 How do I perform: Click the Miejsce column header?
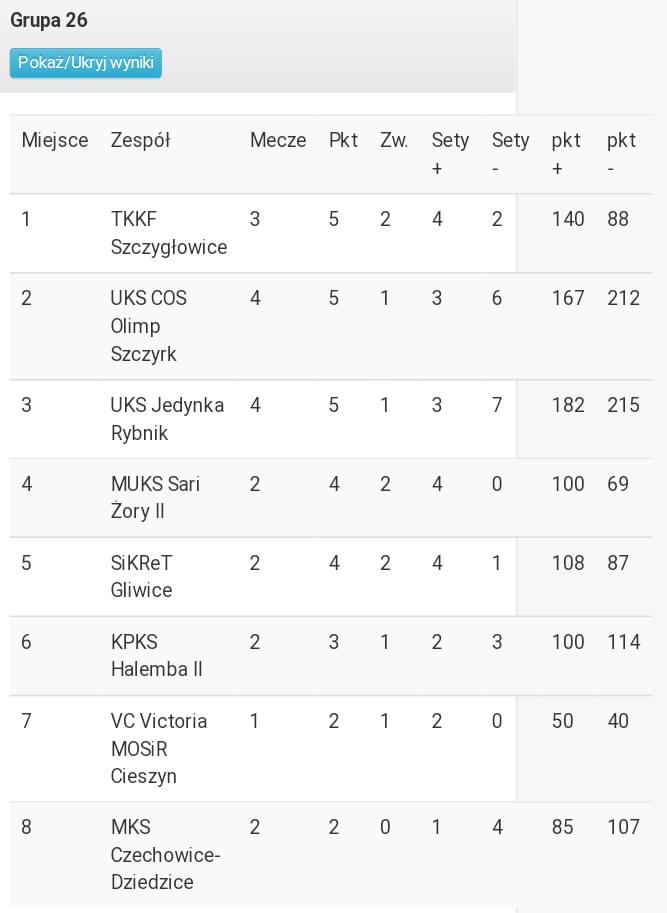55,141
